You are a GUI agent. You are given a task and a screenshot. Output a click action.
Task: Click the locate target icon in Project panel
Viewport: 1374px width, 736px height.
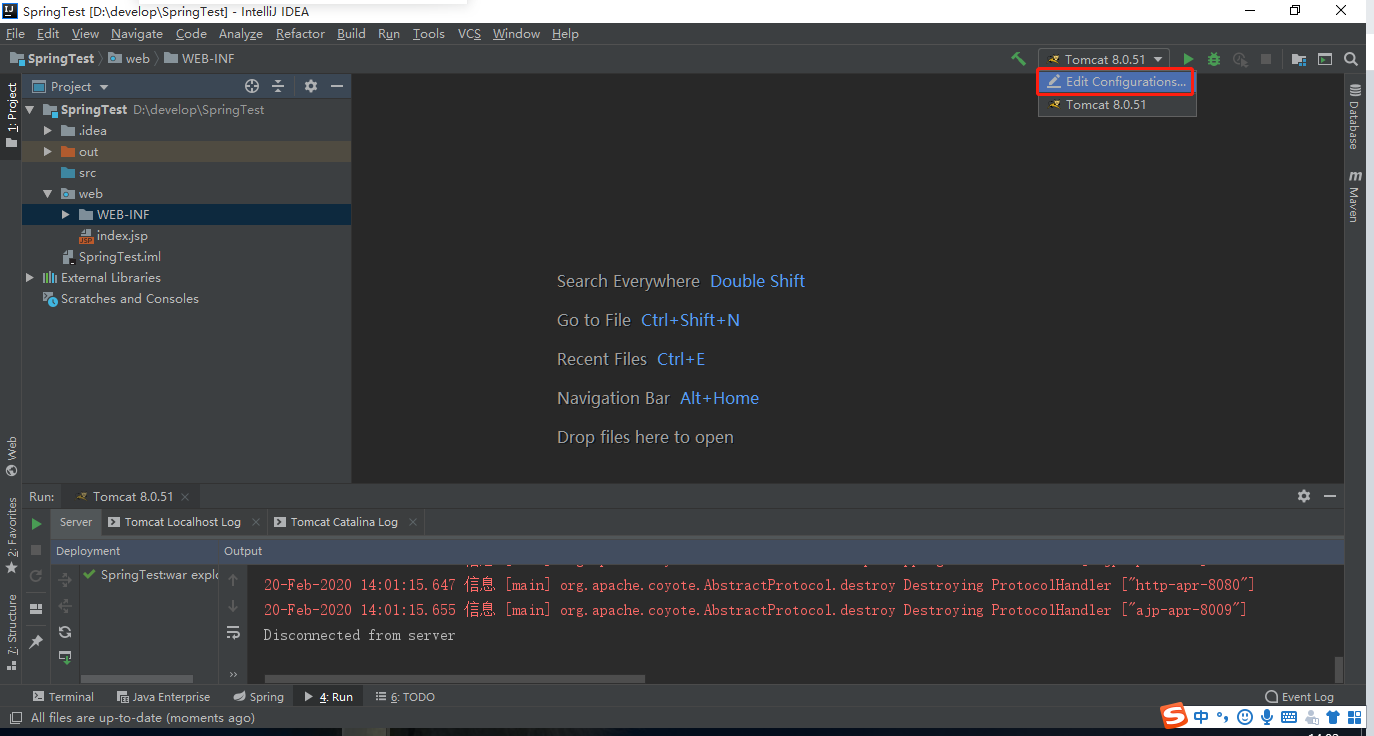[252, 86]
